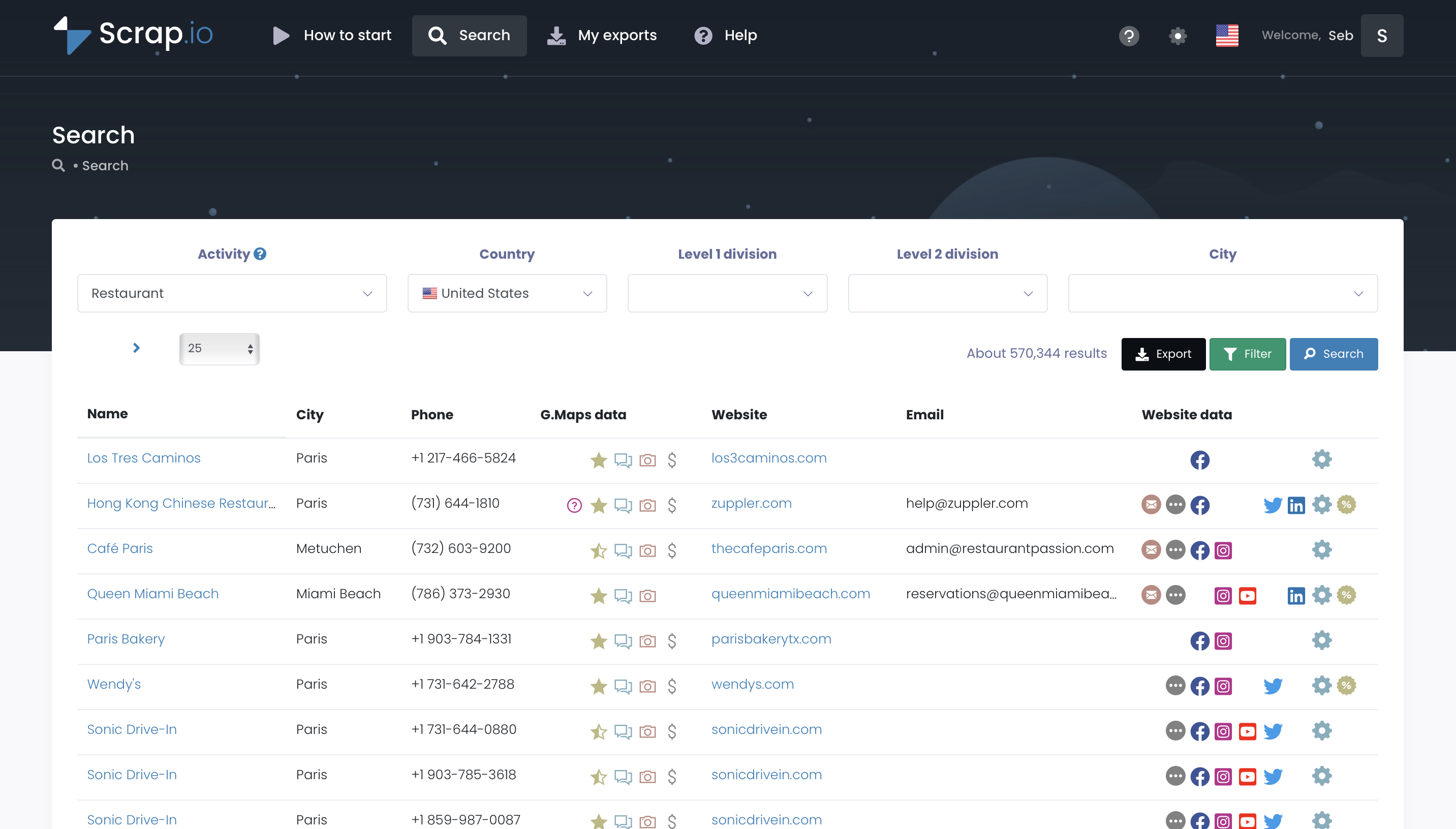Expand the Level 1 division dropdown
This screenshot has height=829, width=1456.
point(727,293)
